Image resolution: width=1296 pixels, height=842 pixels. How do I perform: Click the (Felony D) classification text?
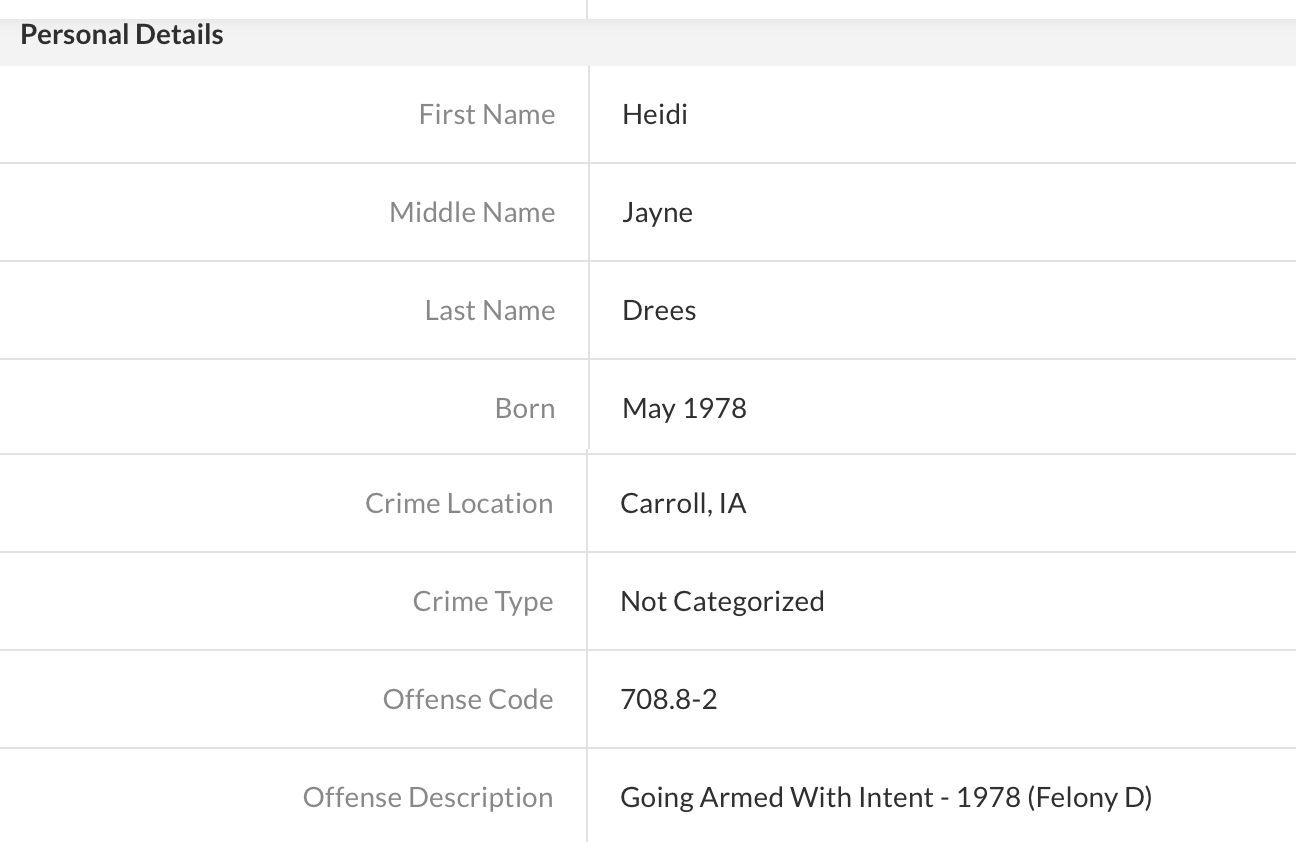click(1089, 797)
